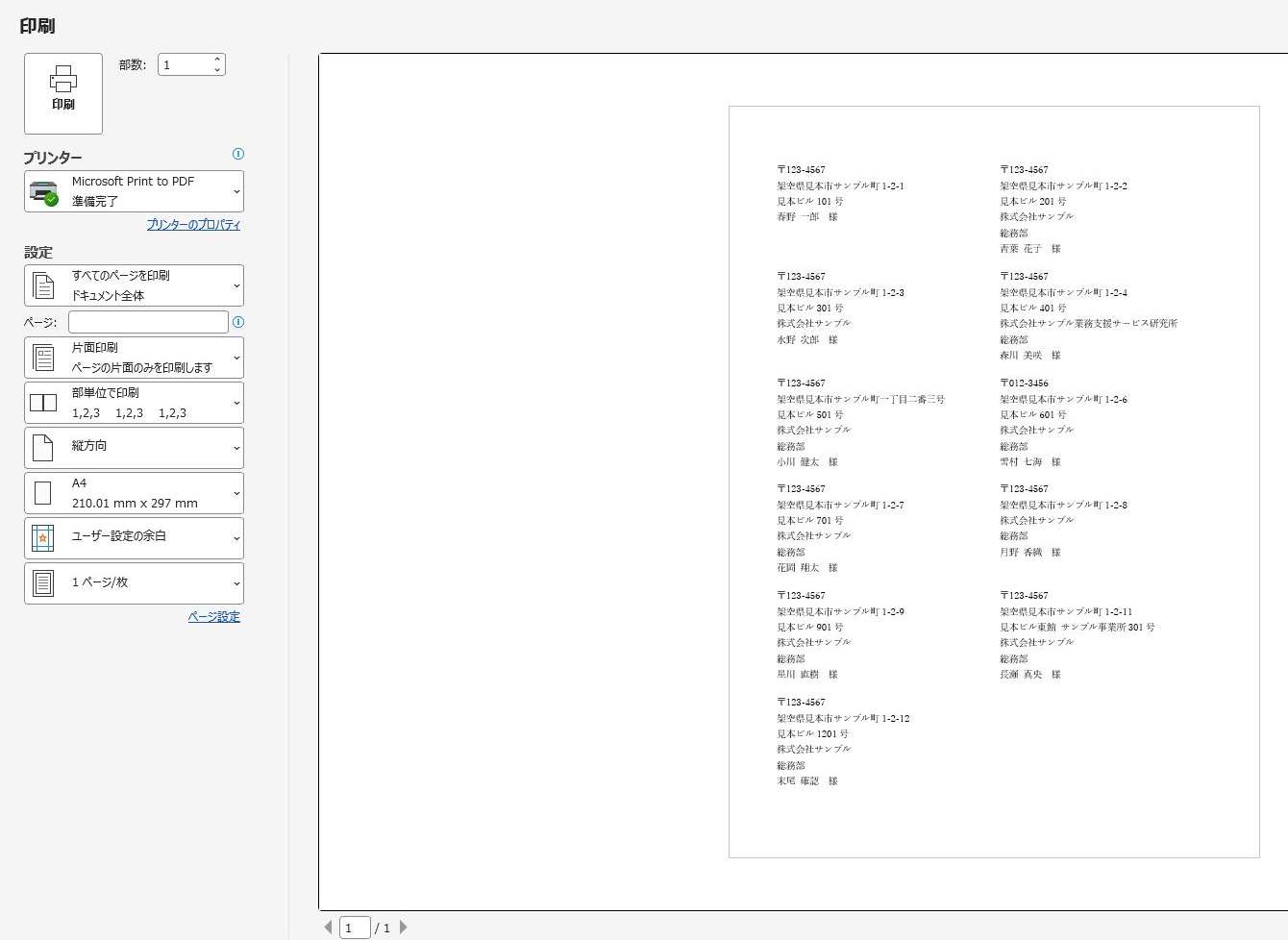Click the 部単位で印刷 collate icon

(x=43, y=403)
